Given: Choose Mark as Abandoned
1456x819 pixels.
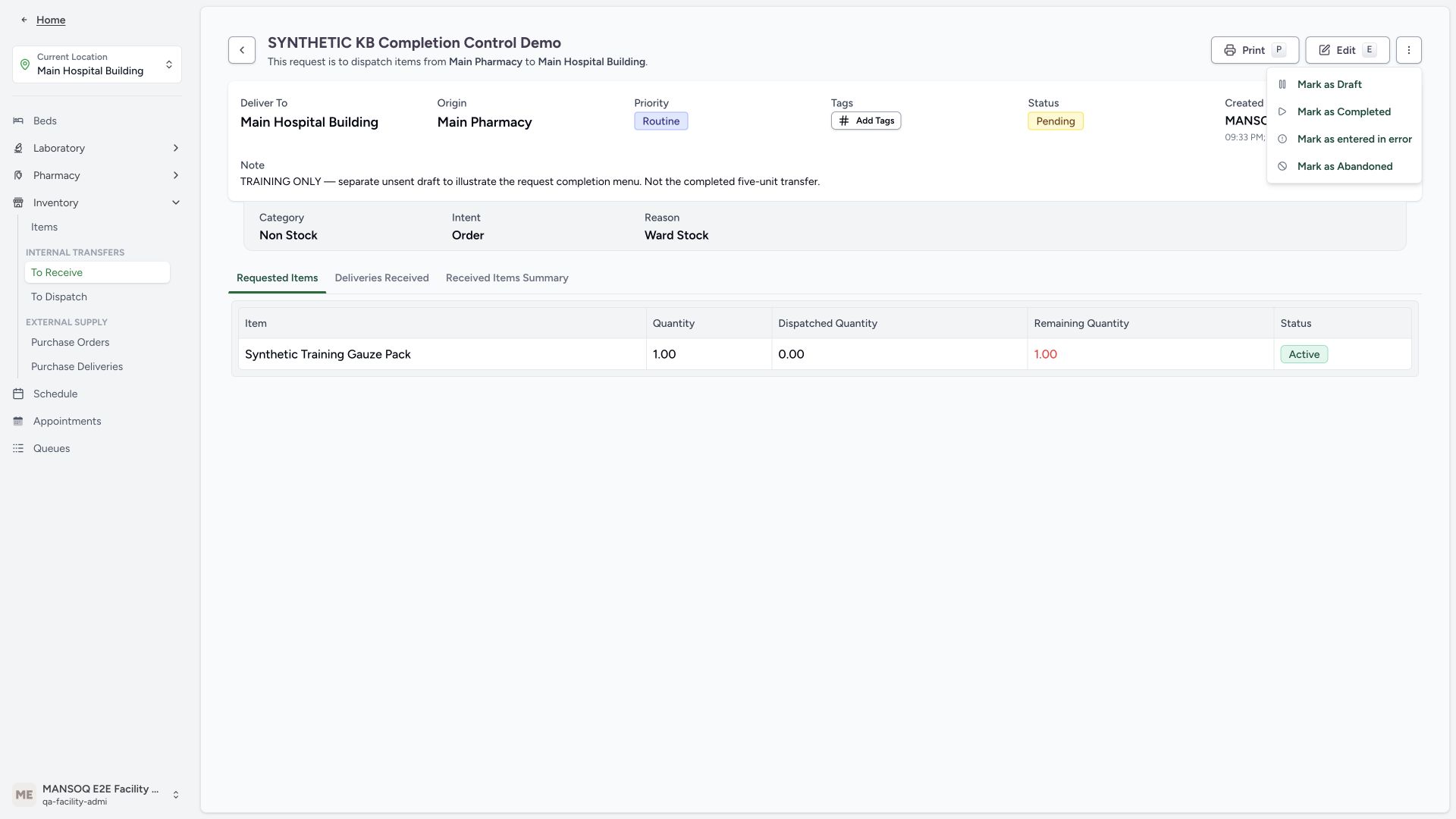Looking at the screenshot, I should tap(1344, 167).
